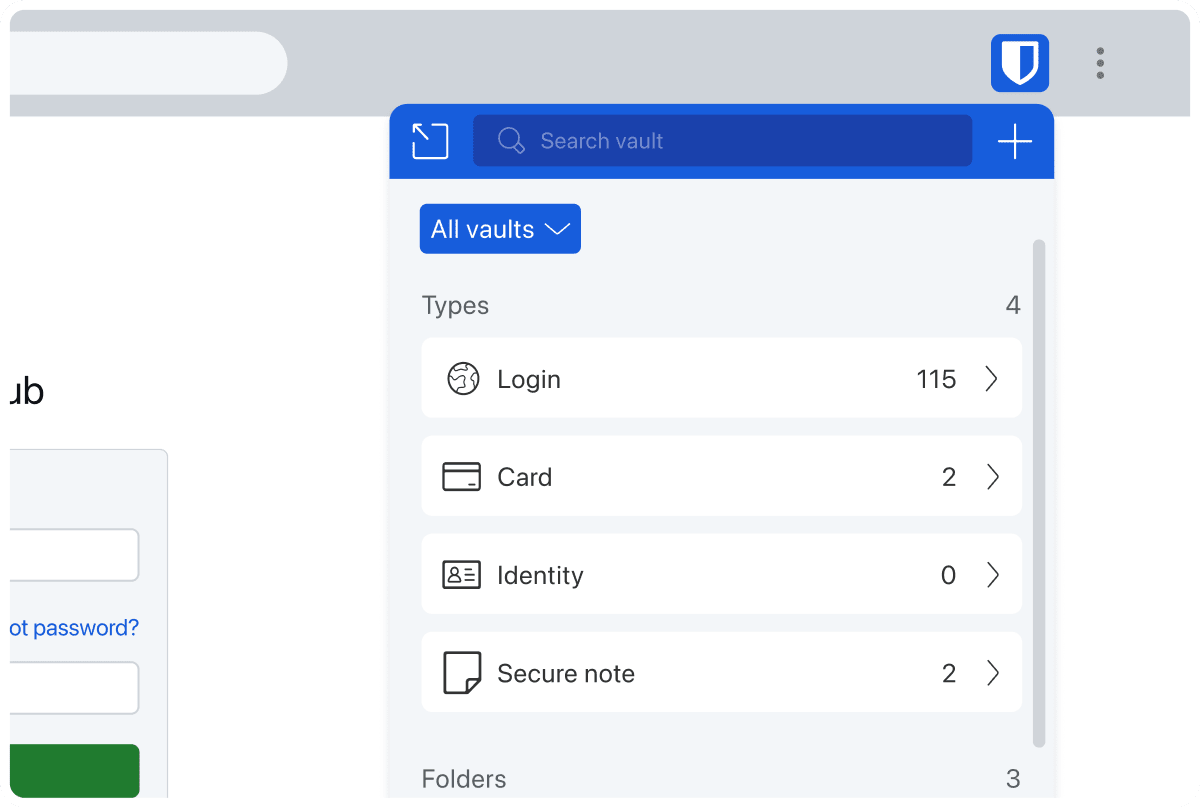
Task: Click the note icon beside Secure note
Action: 461,673
